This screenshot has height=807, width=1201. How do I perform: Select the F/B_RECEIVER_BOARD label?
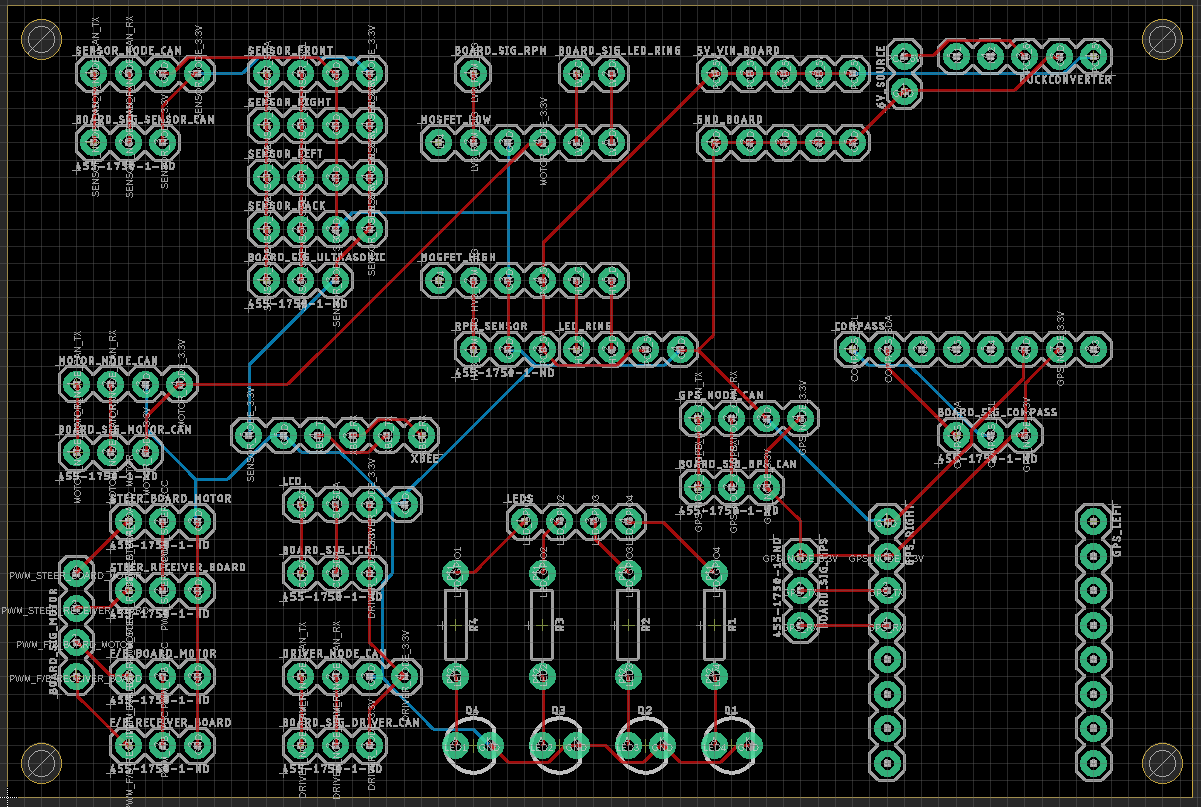(x=170, y=723)
